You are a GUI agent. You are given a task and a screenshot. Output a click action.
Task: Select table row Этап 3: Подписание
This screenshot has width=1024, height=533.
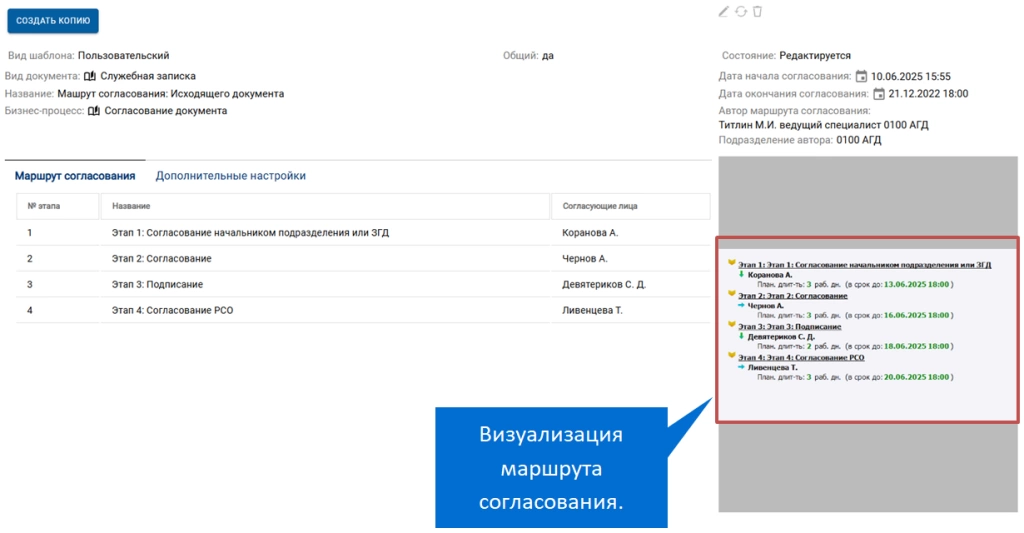(157, 285)
